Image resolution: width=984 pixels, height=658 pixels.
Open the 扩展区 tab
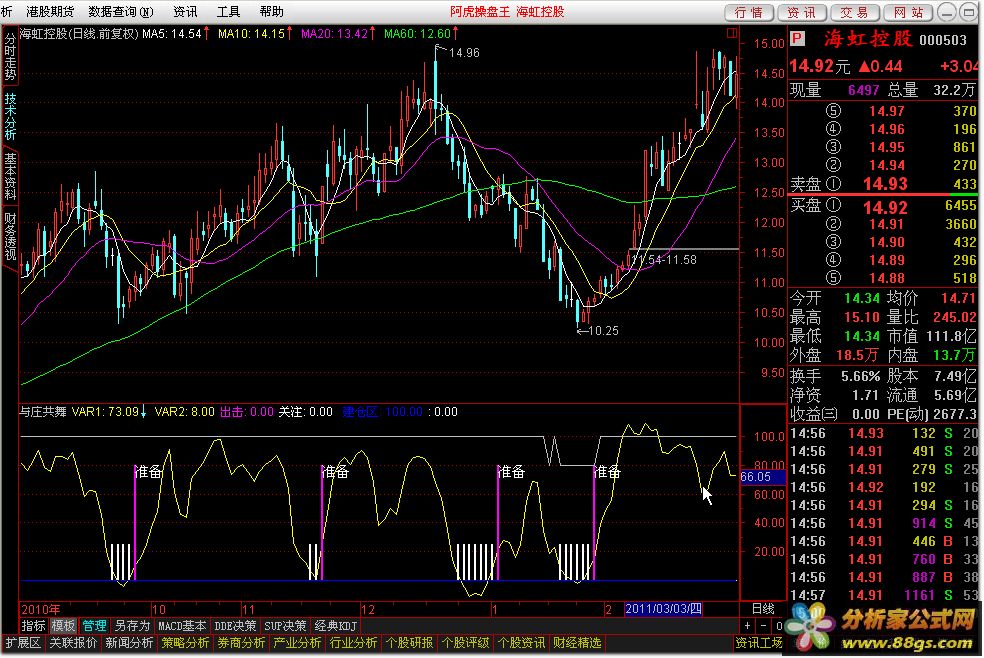(x=23, y=642)
